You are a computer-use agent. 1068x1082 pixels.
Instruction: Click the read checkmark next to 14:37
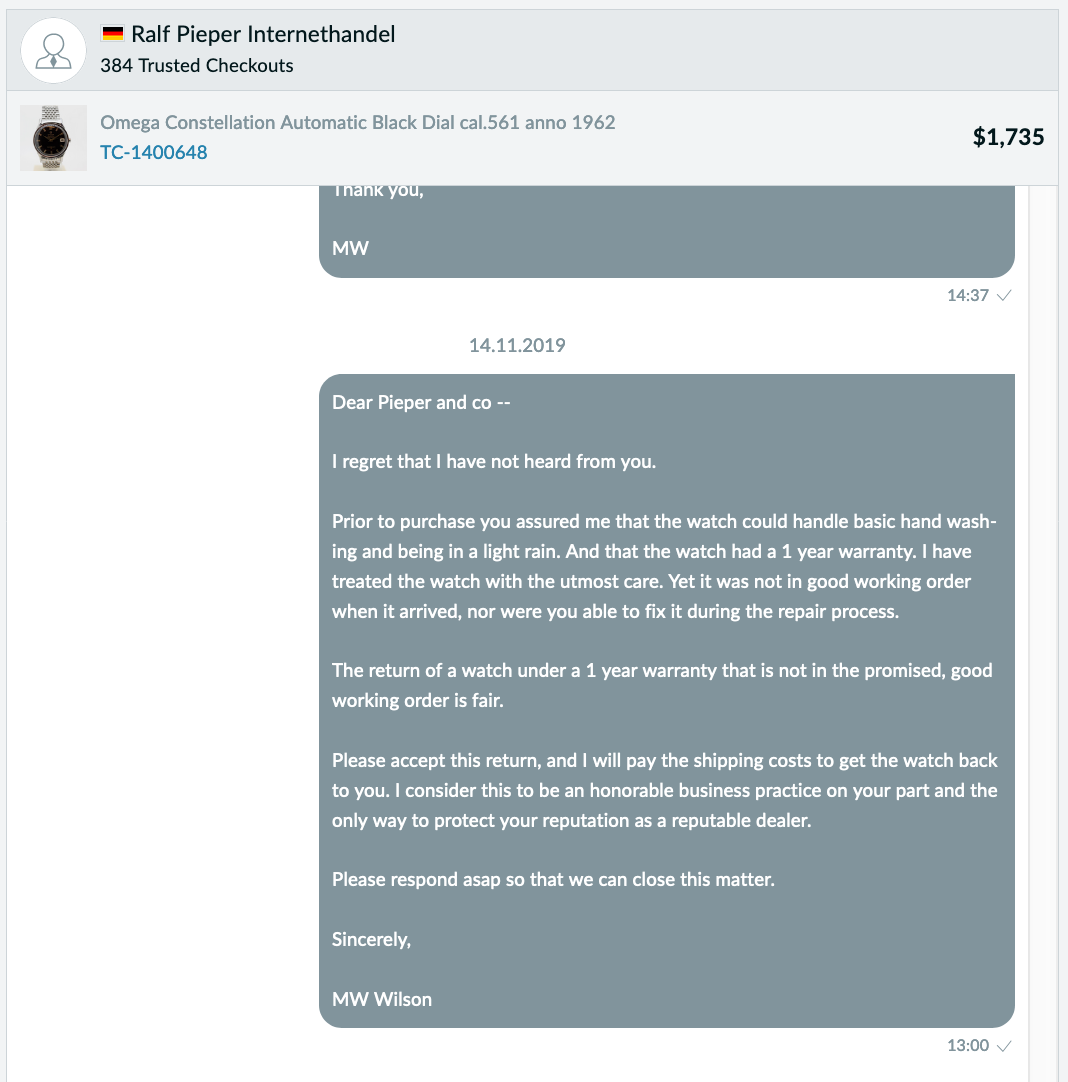[x=1005, y=295]
